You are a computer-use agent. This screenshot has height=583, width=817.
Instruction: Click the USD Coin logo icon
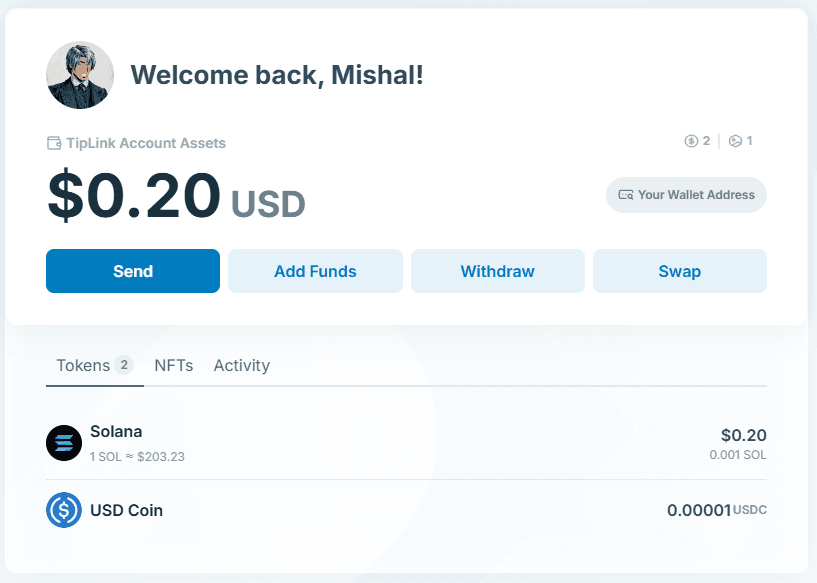tap(64, 510)
